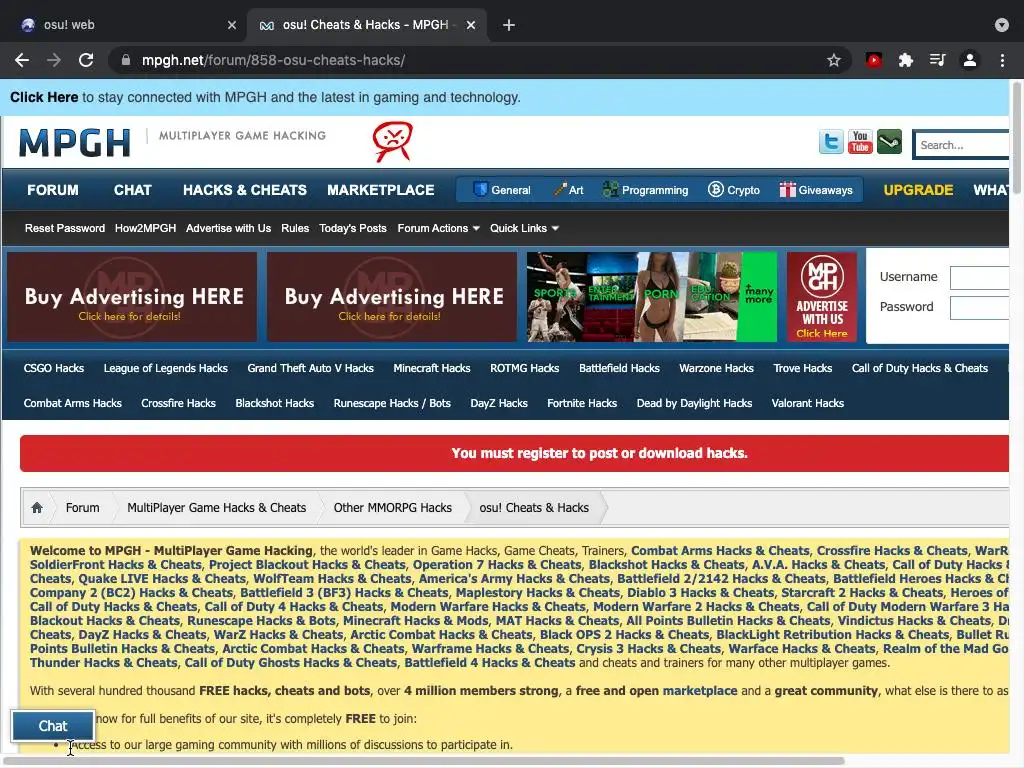Viewport: 1024px width, 768px height.
Task: Open Dead by Daylight Hacks link
Action: [694, 404]
